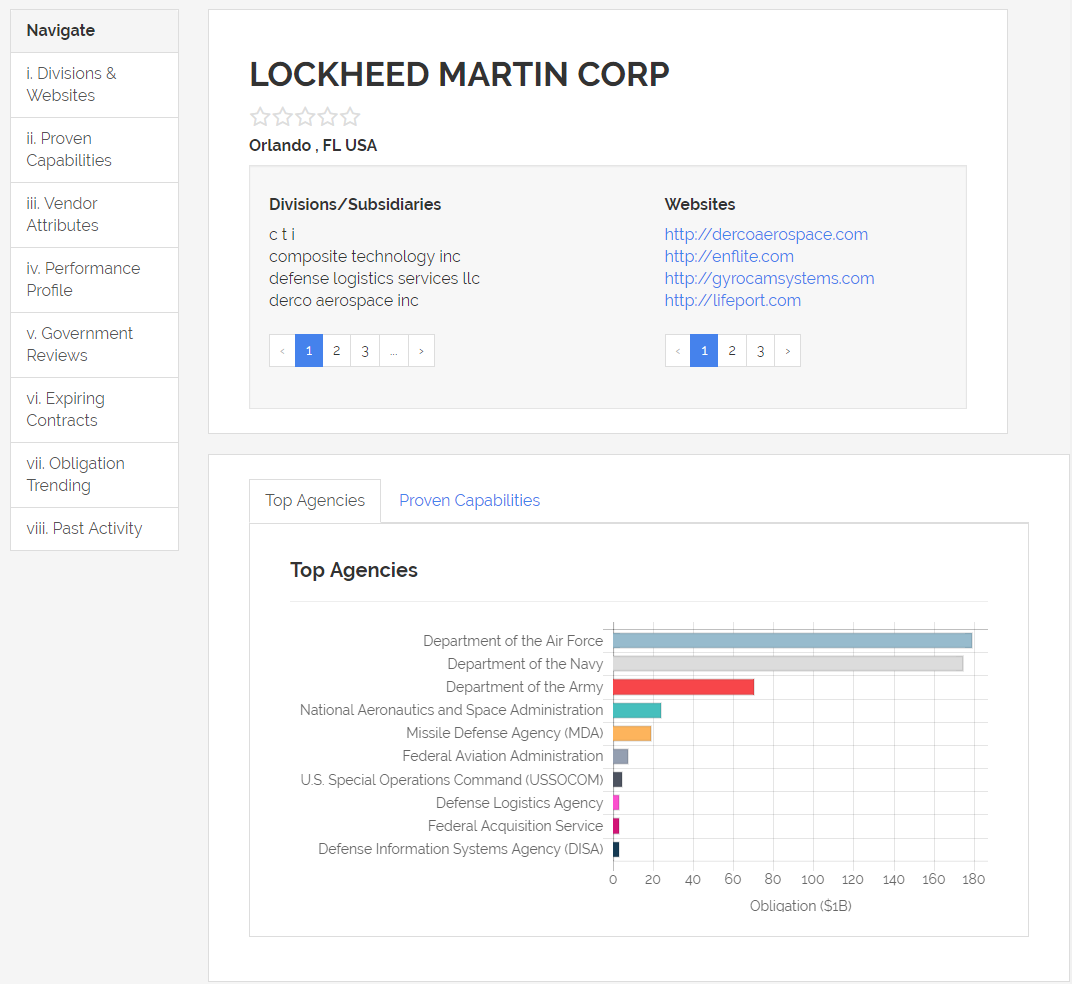Select the Federal Aviation Administration bar
The height and width of the screenshot is (984, 1072).
tap(621, 756)
